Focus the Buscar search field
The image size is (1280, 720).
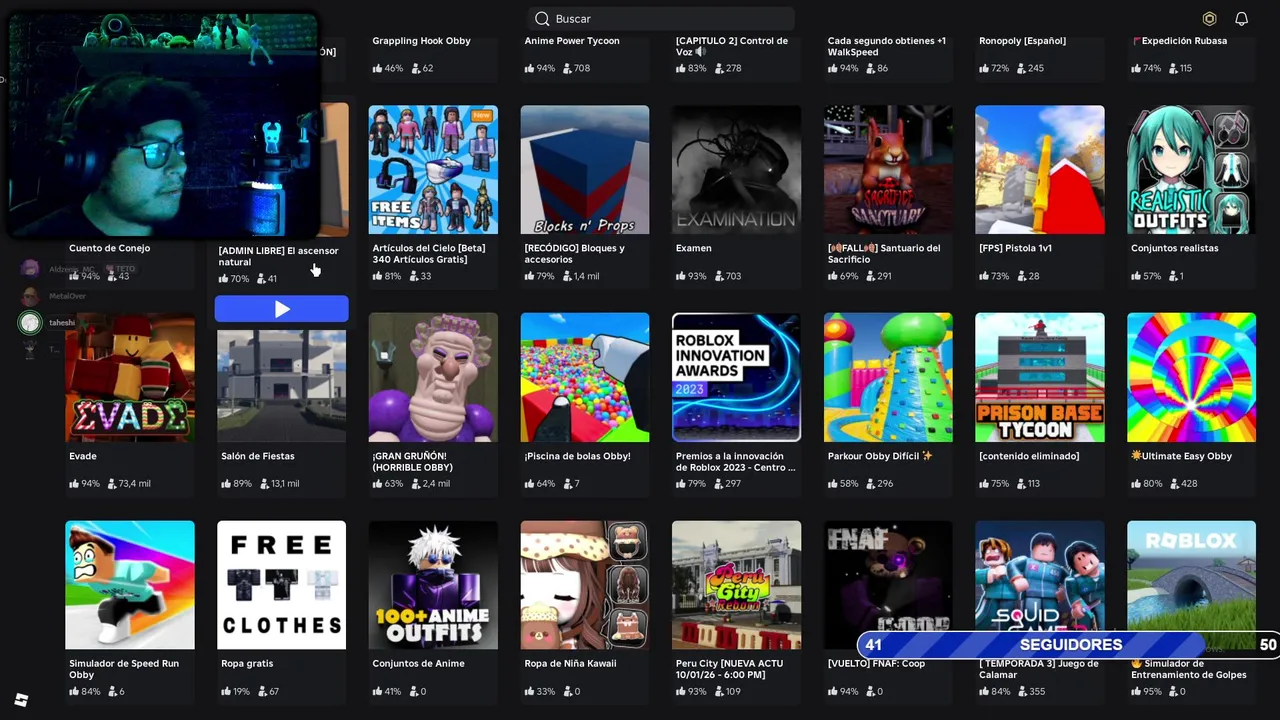pos(661,19)
